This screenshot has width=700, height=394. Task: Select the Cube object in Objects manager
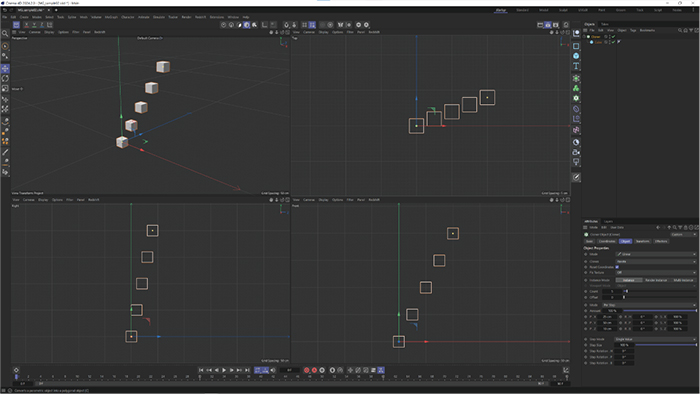(x=598, y=42)
